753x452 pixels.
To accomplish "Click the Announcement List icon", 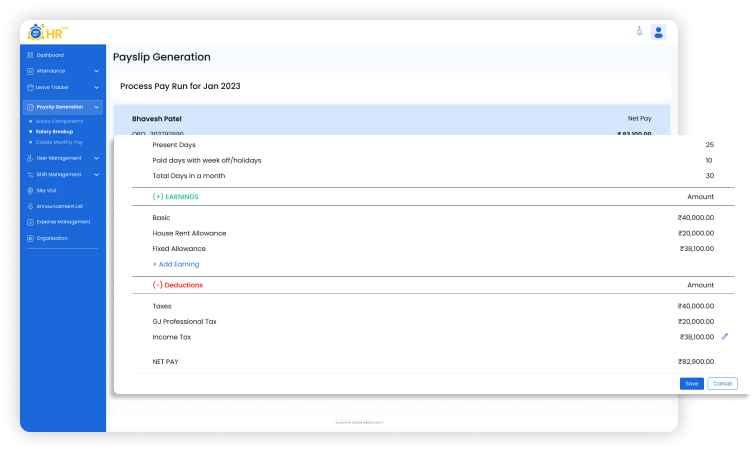I will coord(30,206).
